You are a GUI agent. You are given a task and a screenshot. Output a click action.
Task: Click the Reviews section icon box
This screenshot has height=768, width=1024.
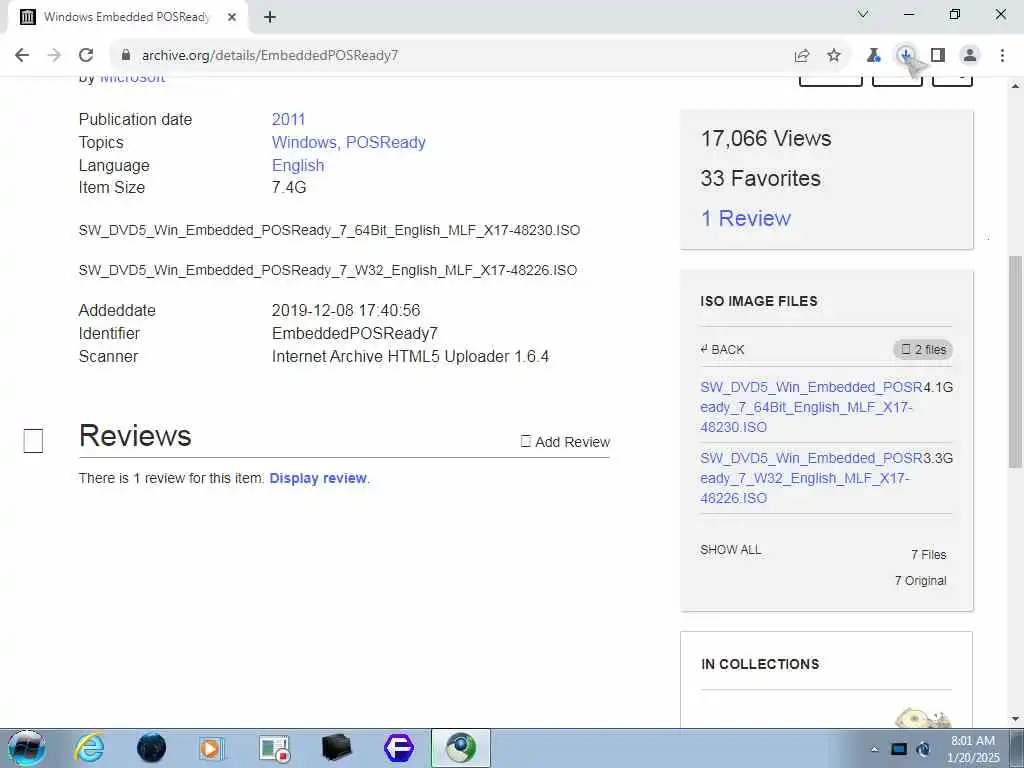(x=33, y=441)
